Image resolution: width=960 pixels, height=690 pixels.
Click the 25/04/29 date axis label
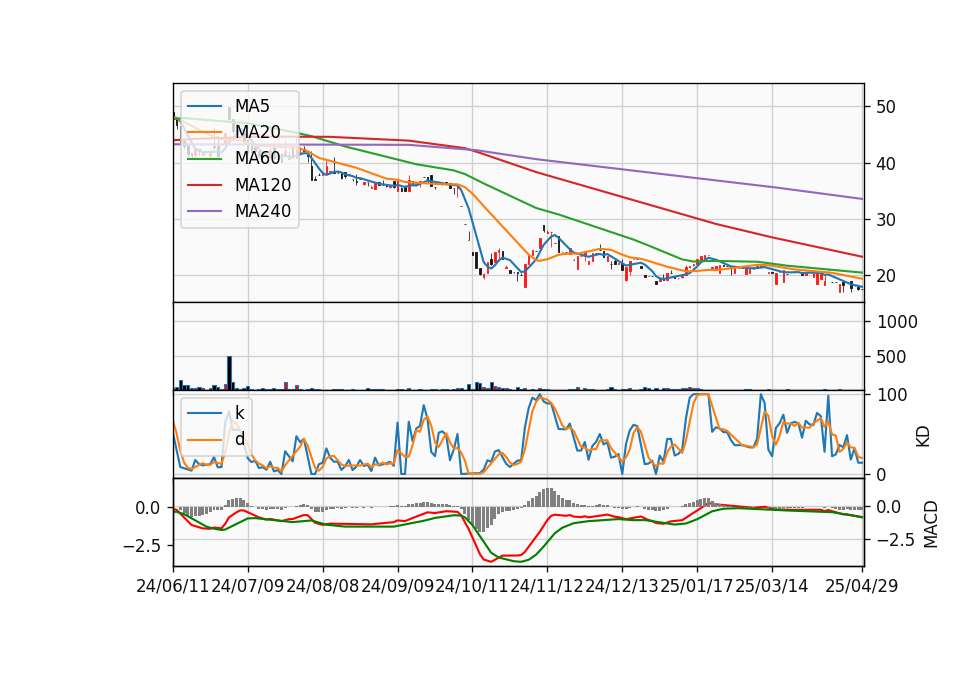(x=861, y=586)
